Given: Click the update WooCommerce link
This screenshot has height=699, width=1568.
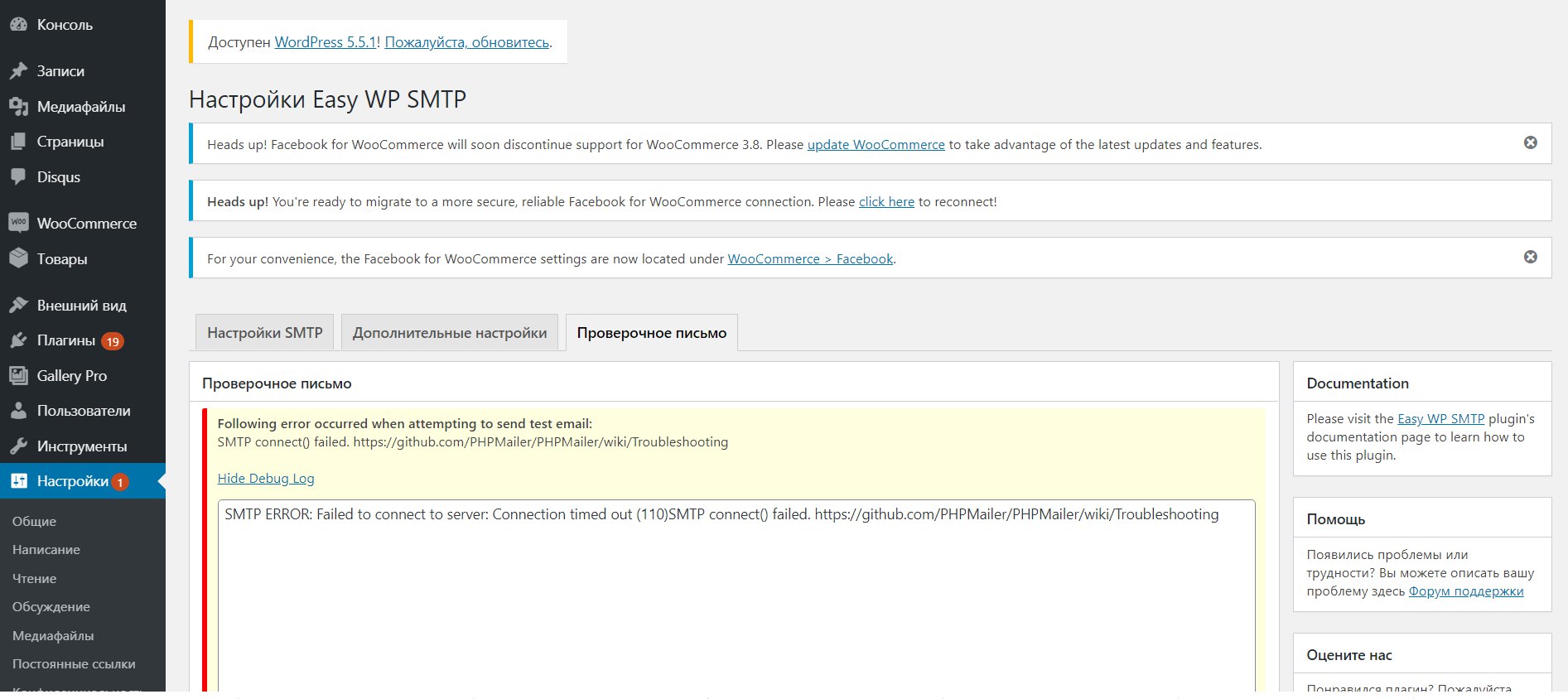Looking at the screenshot, I should pyautogui.click(x=876, y=144).
